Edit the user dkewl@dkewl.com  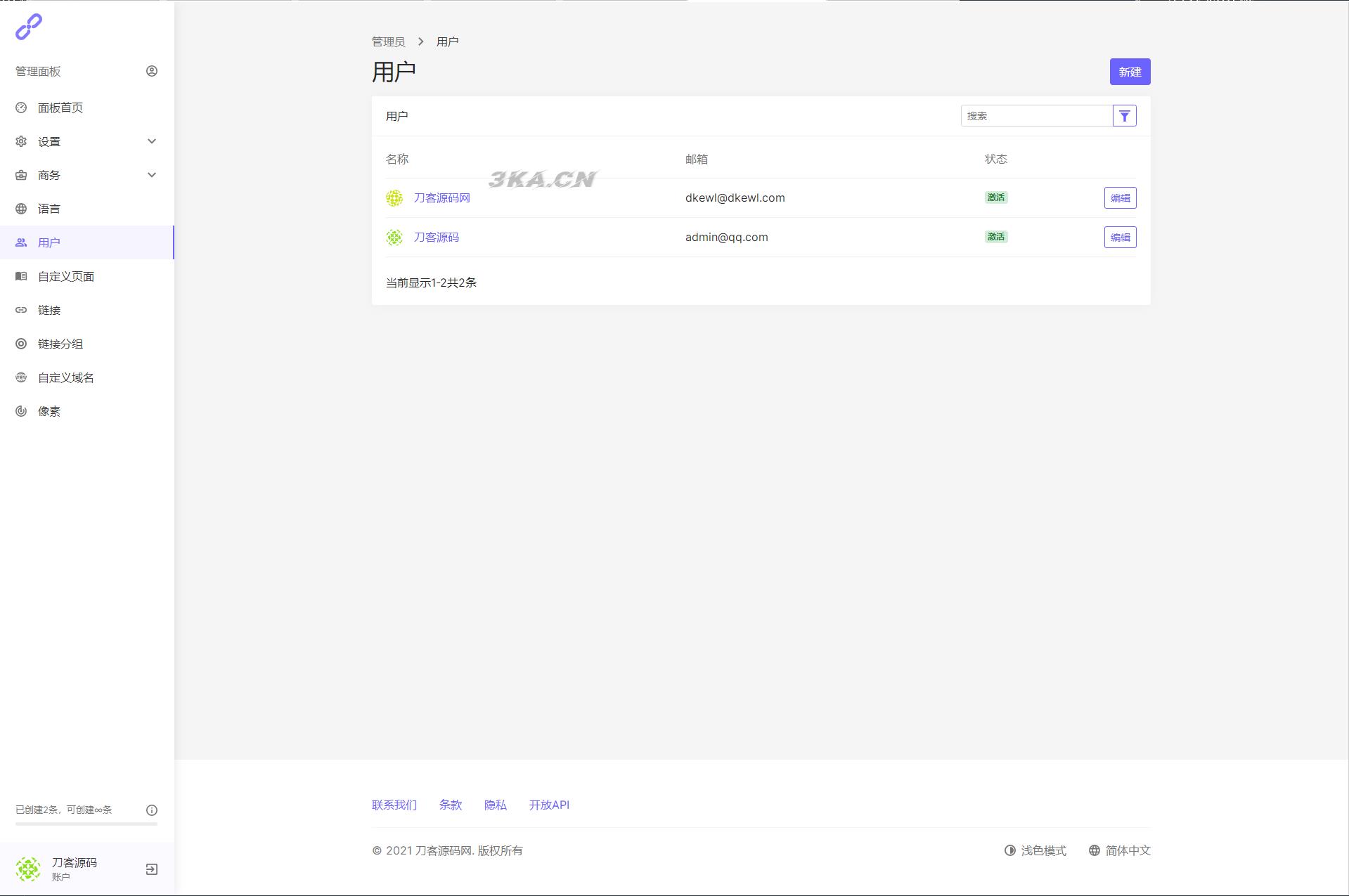pyautogui.click(x=1120, y=198)
